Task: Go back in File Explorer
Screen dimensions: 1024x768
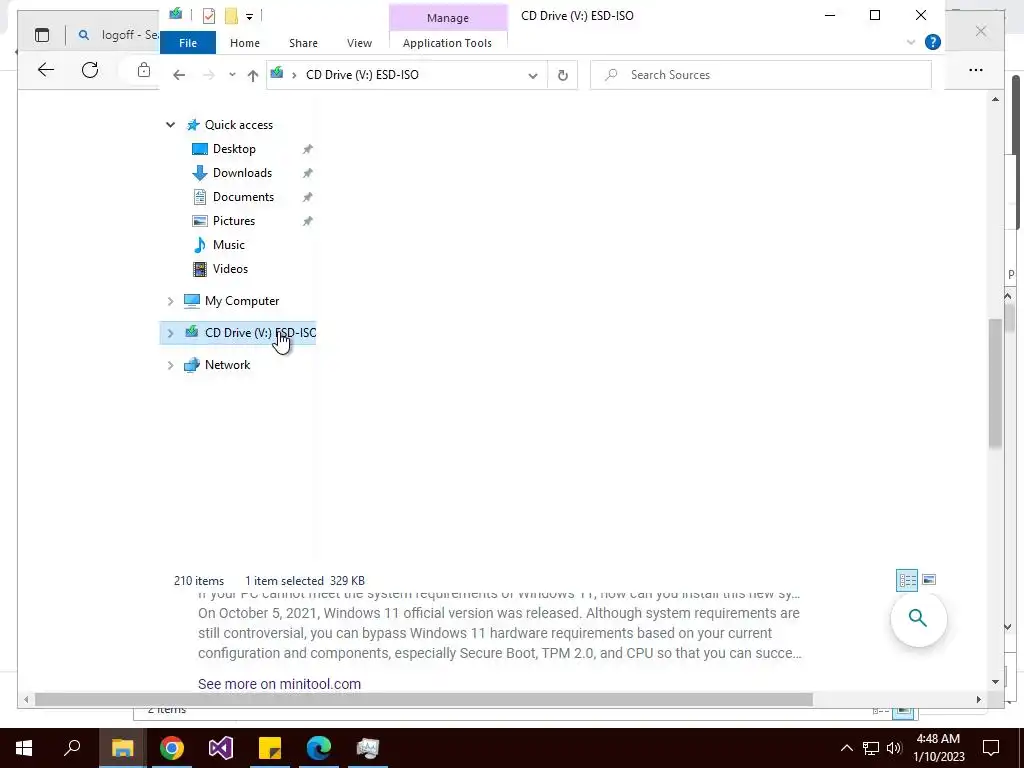Action: [179, 75]
